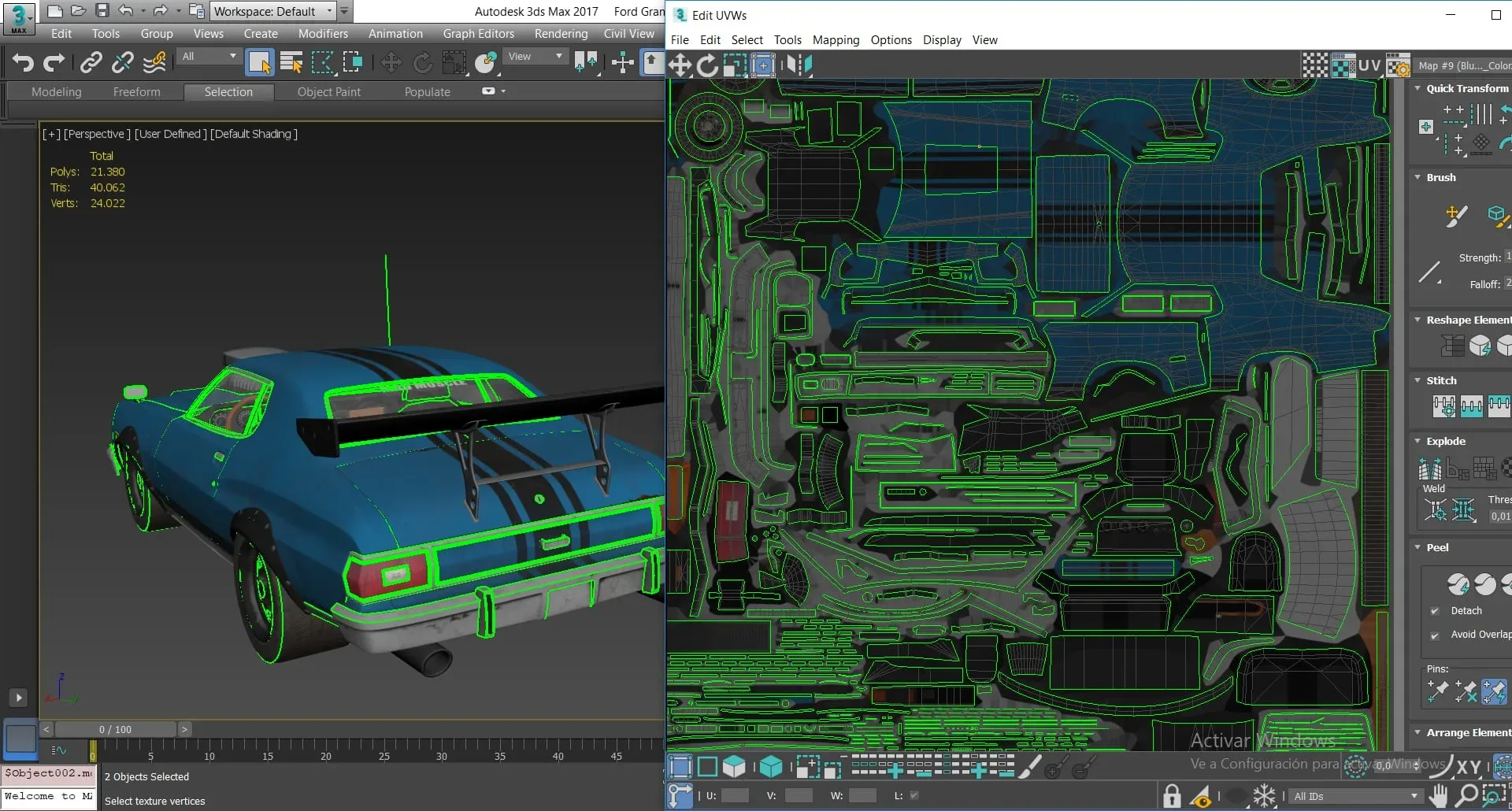Select the Select and Move tool
Screen dimensions: 1512x811
[x=391, y=62]
